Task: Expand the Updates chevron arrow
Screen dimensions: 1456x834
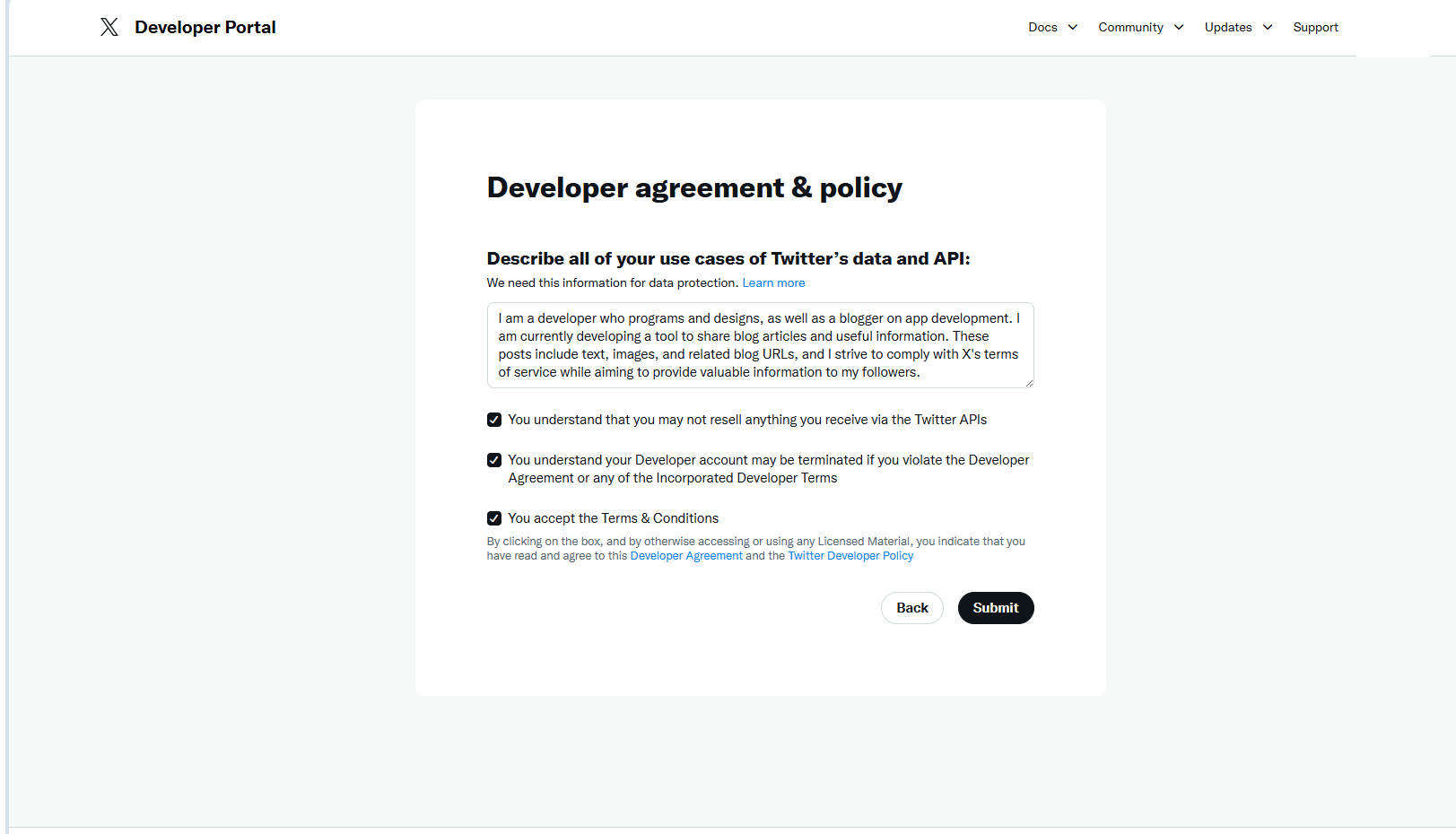Action: pos(1268,27)
